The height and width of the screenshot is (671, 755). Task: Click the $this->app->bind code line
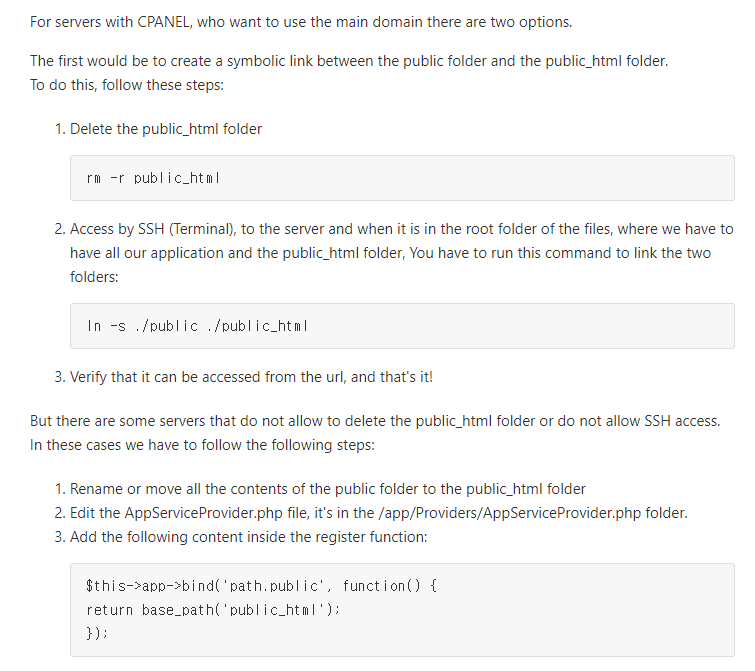[x=262, y=584]
